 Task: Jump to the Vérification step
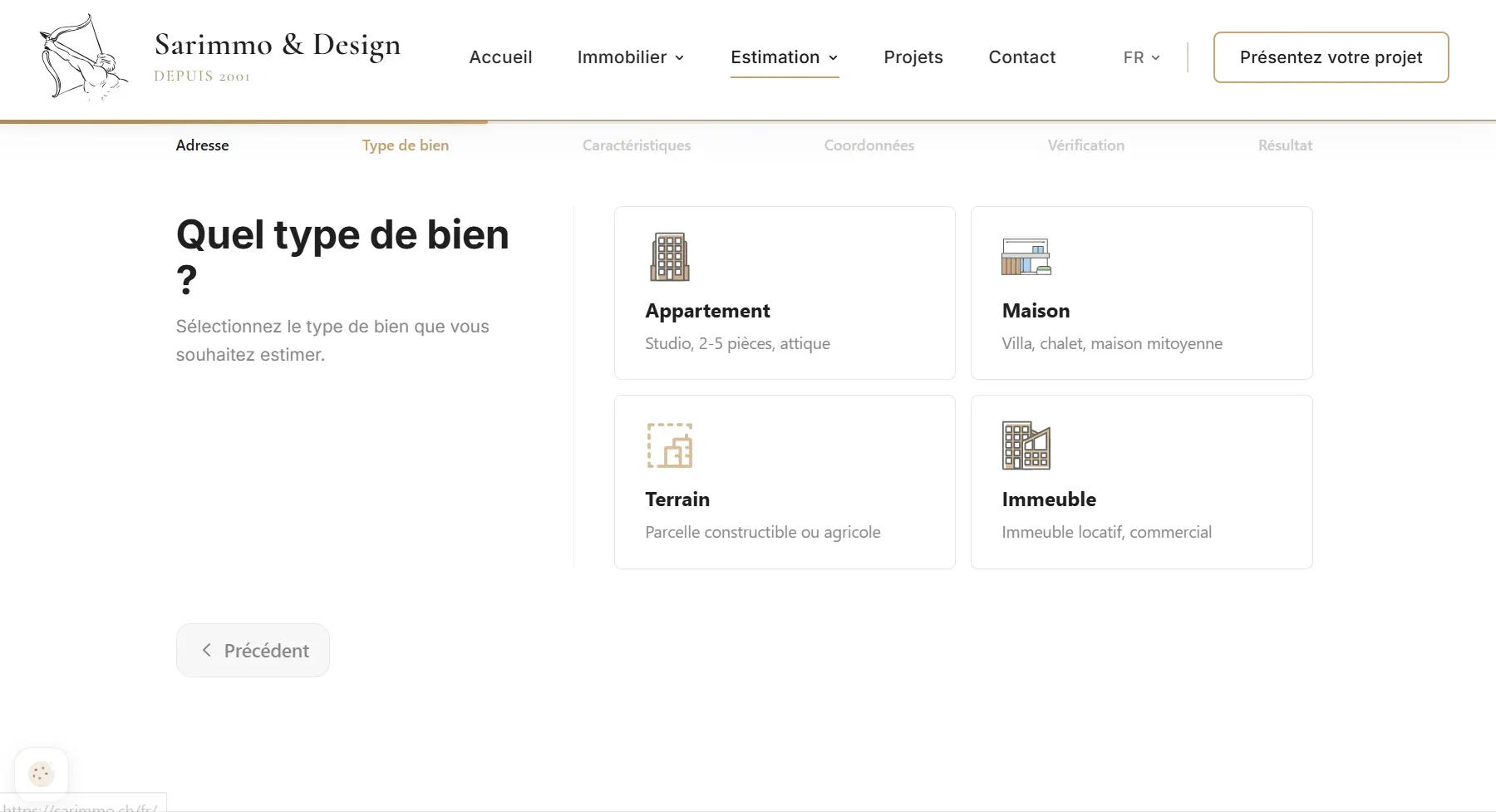1086,145
